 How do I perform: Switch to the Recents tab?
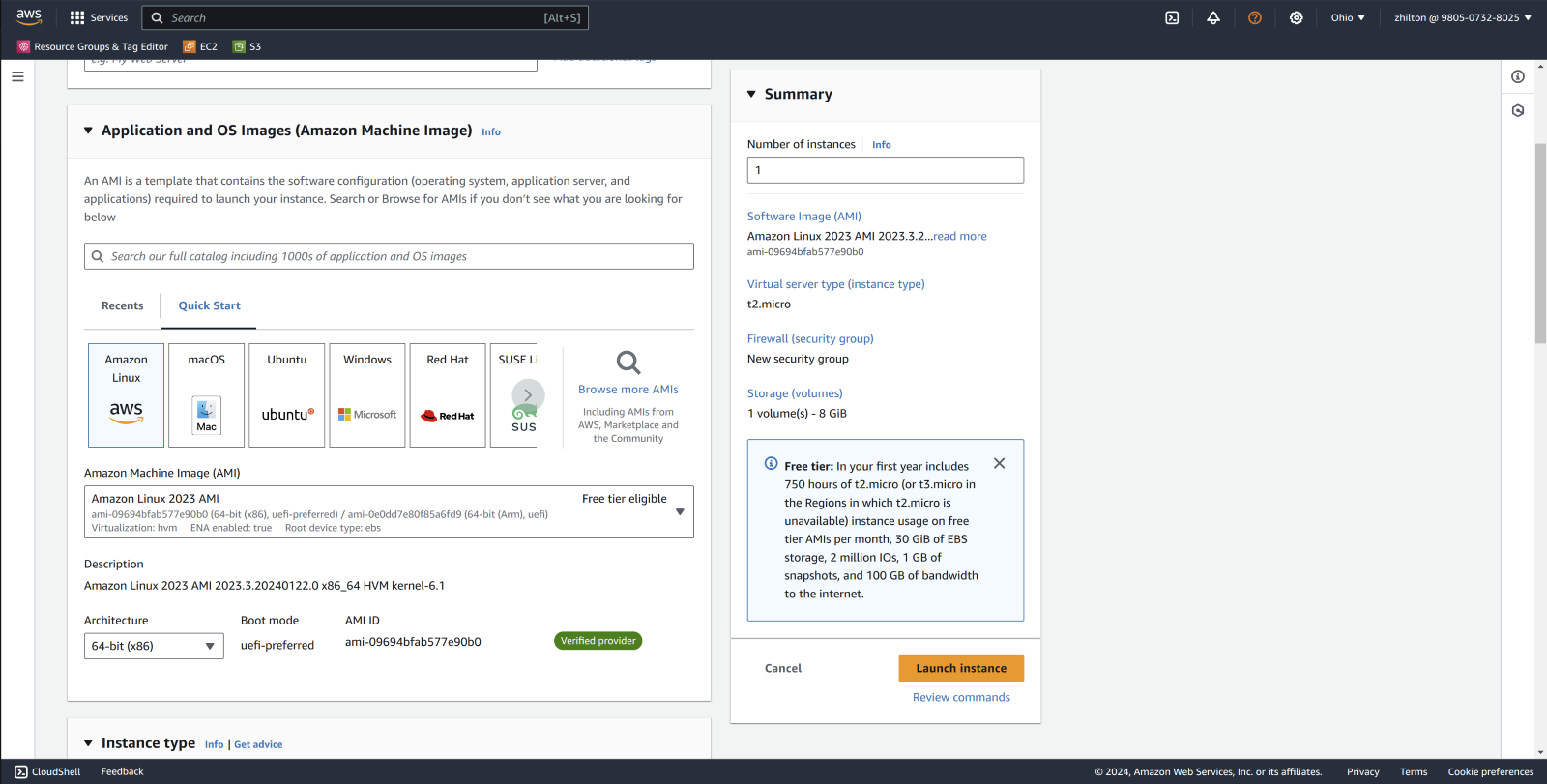tap(122, 305)
